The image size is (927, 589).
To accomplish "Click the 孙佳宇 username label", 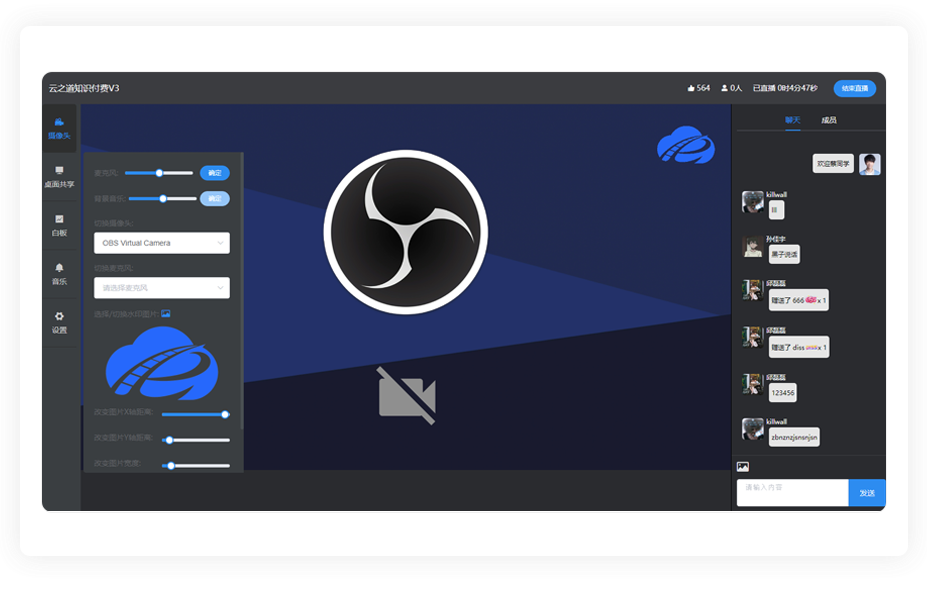I will tap(776, 239).
